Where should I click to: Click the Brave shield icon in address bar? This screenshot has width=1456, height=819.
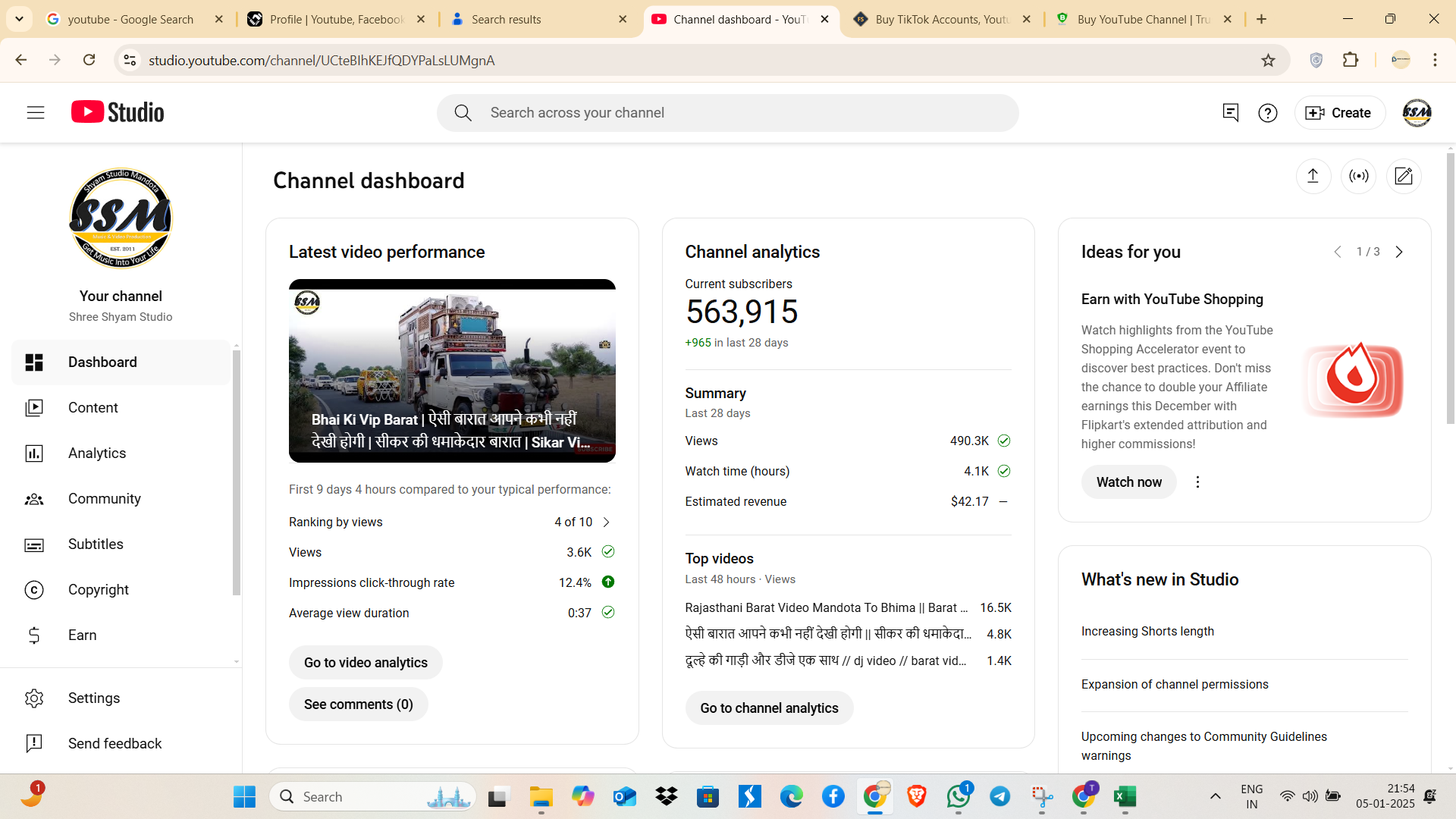1316,61
